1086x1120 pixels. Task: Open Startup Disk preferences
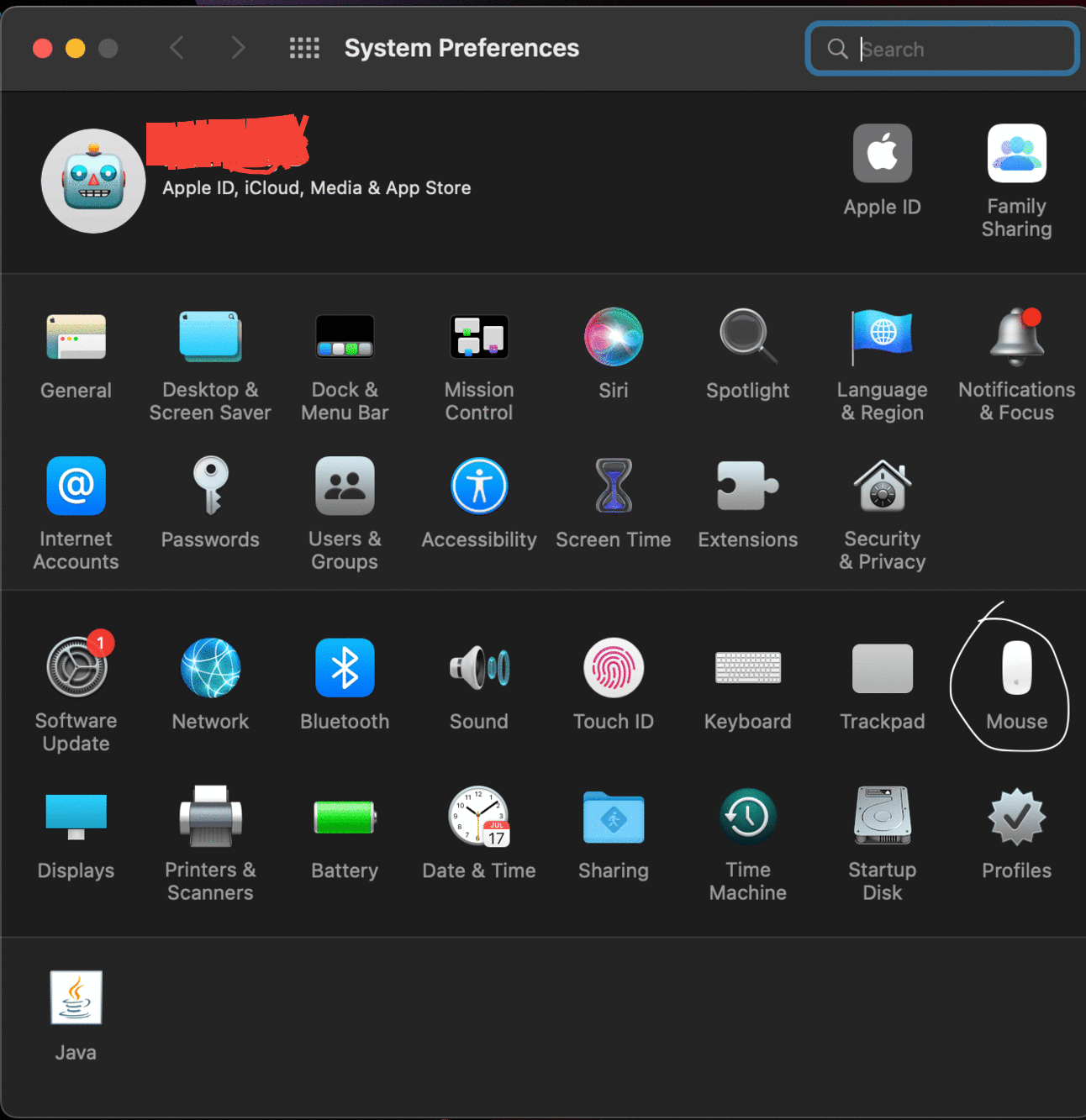pos(883,815)
